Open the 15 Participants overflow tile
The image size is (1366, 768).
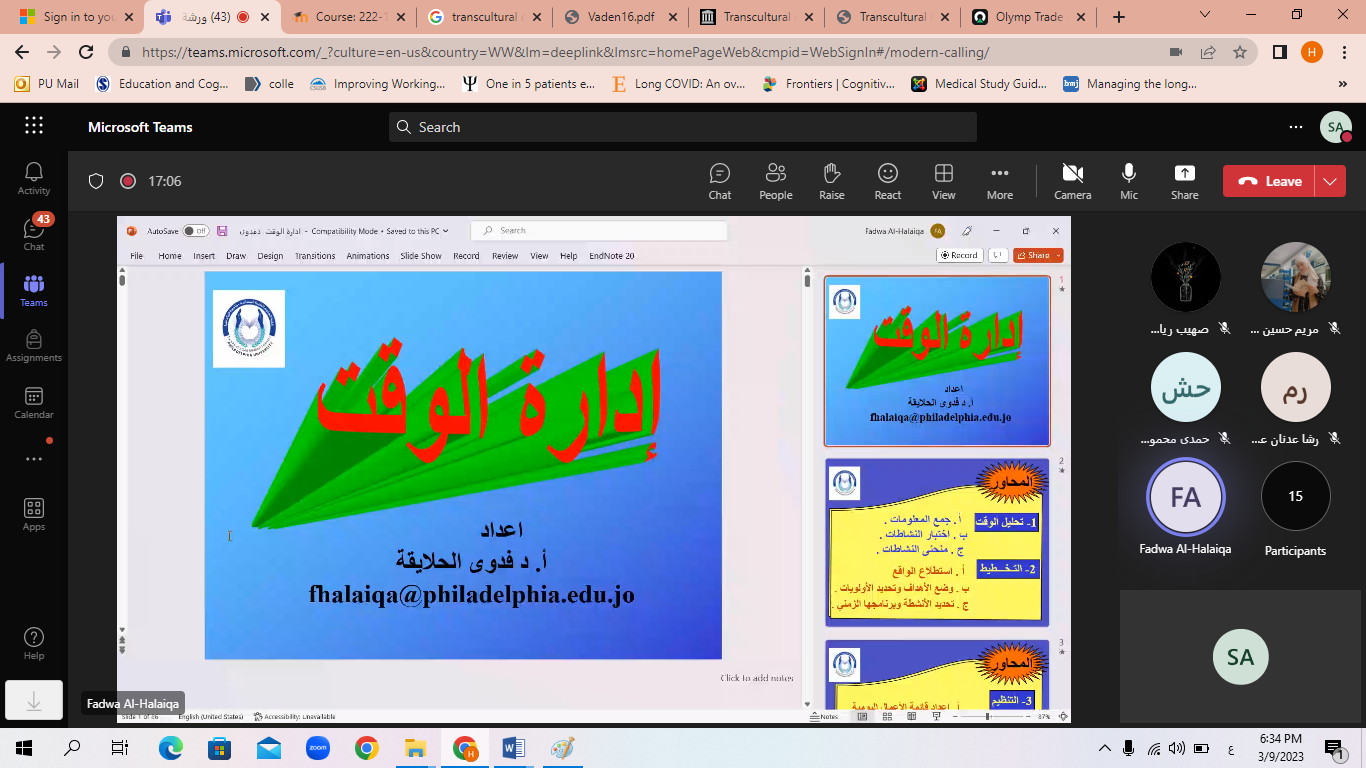1295,497
